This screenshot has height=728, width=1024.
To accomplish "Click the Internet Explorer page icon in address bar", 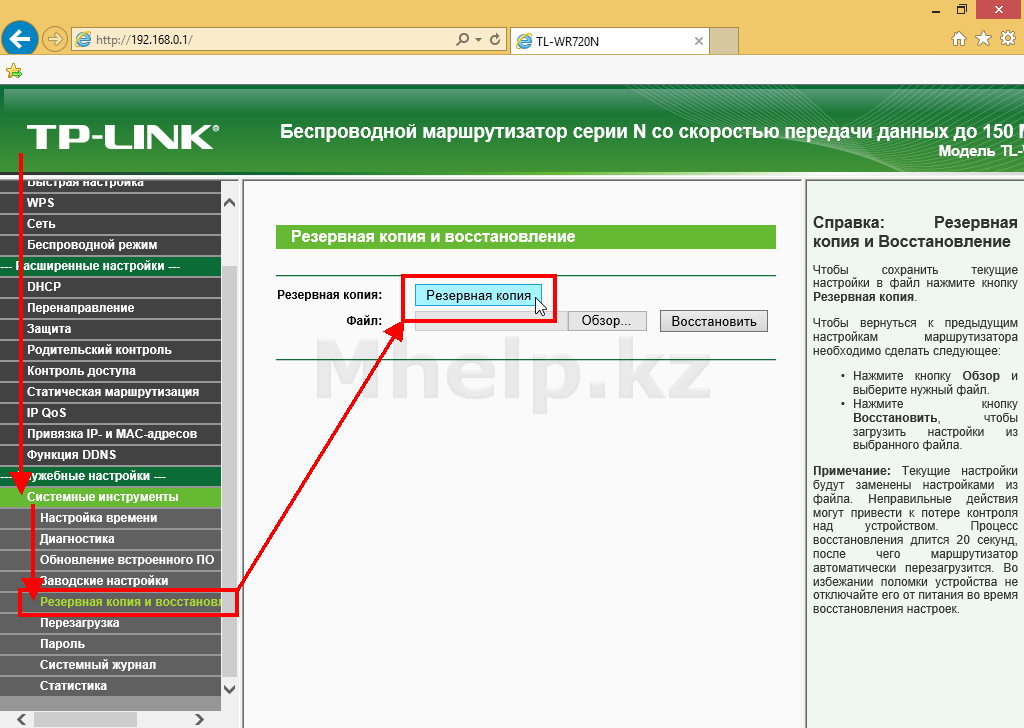I will (x=84, y=40).
